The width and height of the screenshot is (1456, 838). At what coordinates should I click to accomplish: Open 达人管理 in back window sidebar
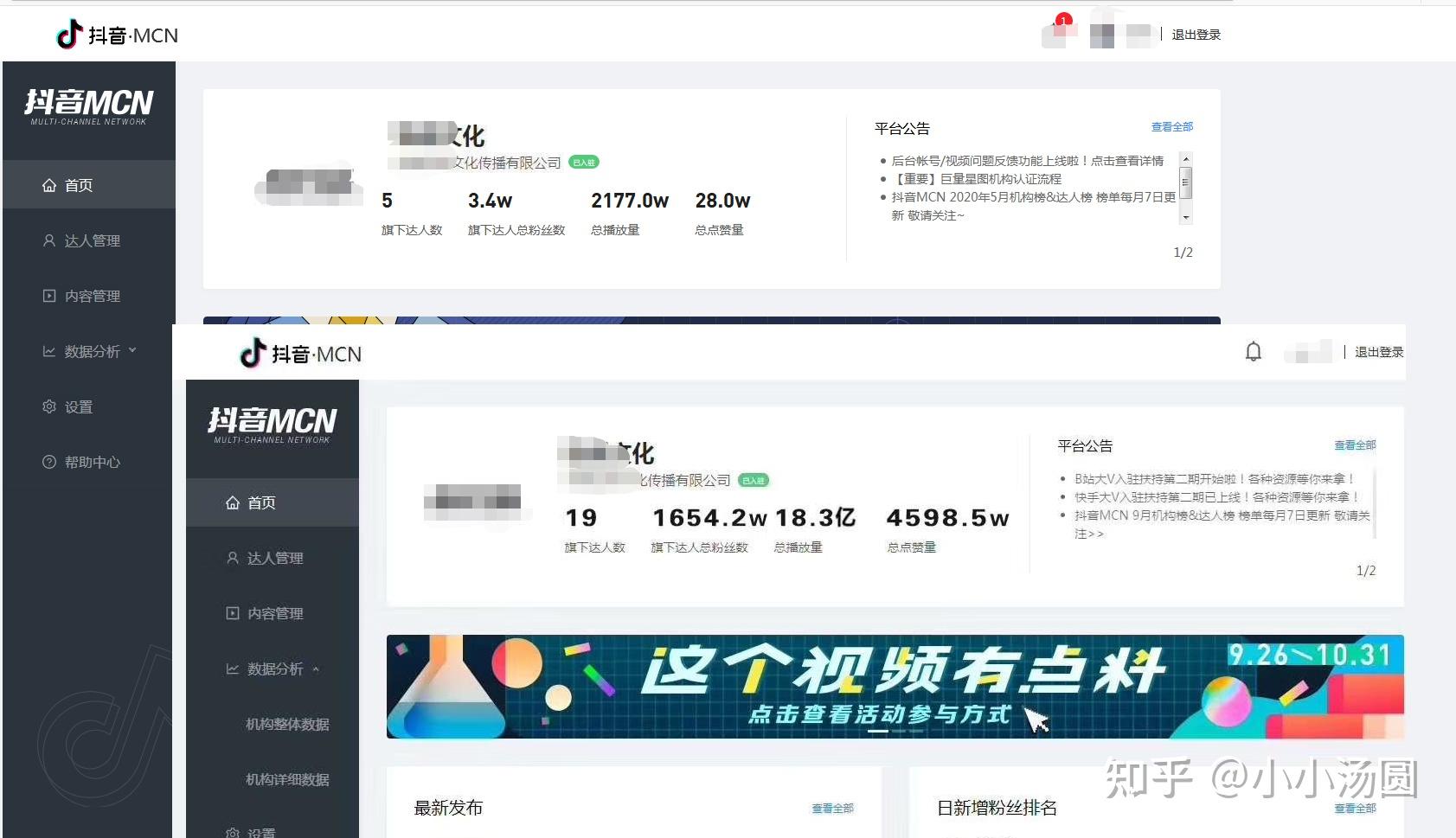(x=88, y=240)
